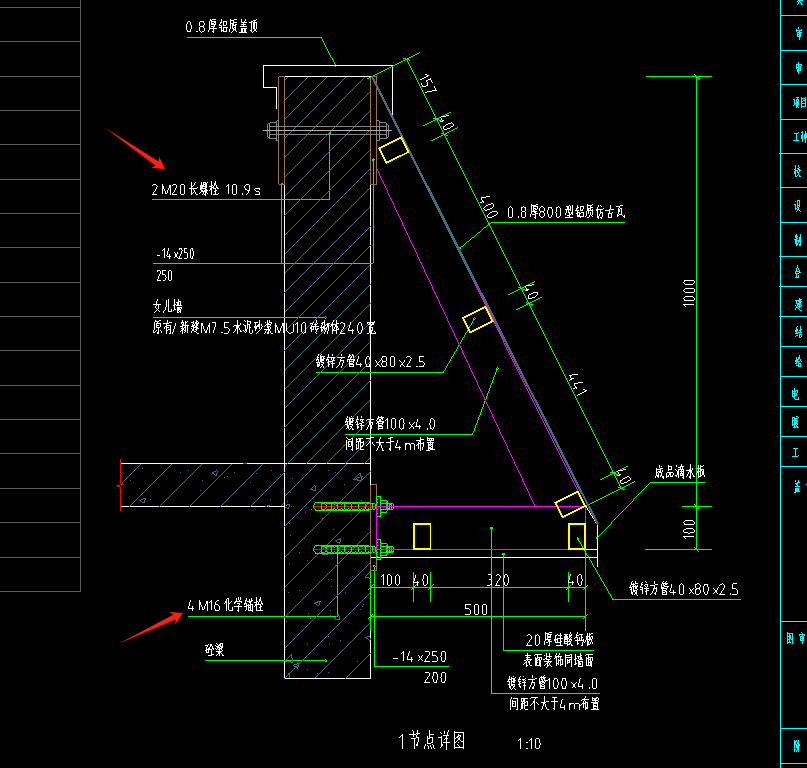Click the '1:10' scale text
The width and height of the screenshot is (807, 768).
click(529, 743)
